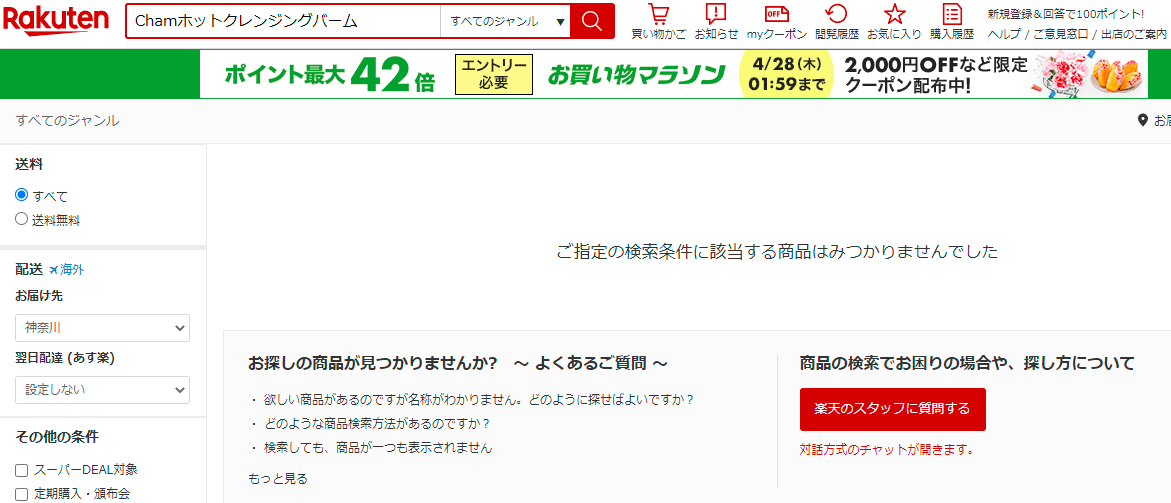1171x503 pixels.
Task: Click the search box containing Chamホットクレンジングバーム
Action: coord(284,21)
